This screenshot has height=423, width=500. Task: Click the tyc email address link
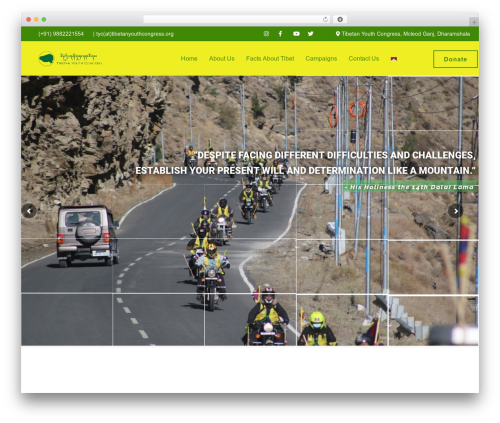pos(135,34)
